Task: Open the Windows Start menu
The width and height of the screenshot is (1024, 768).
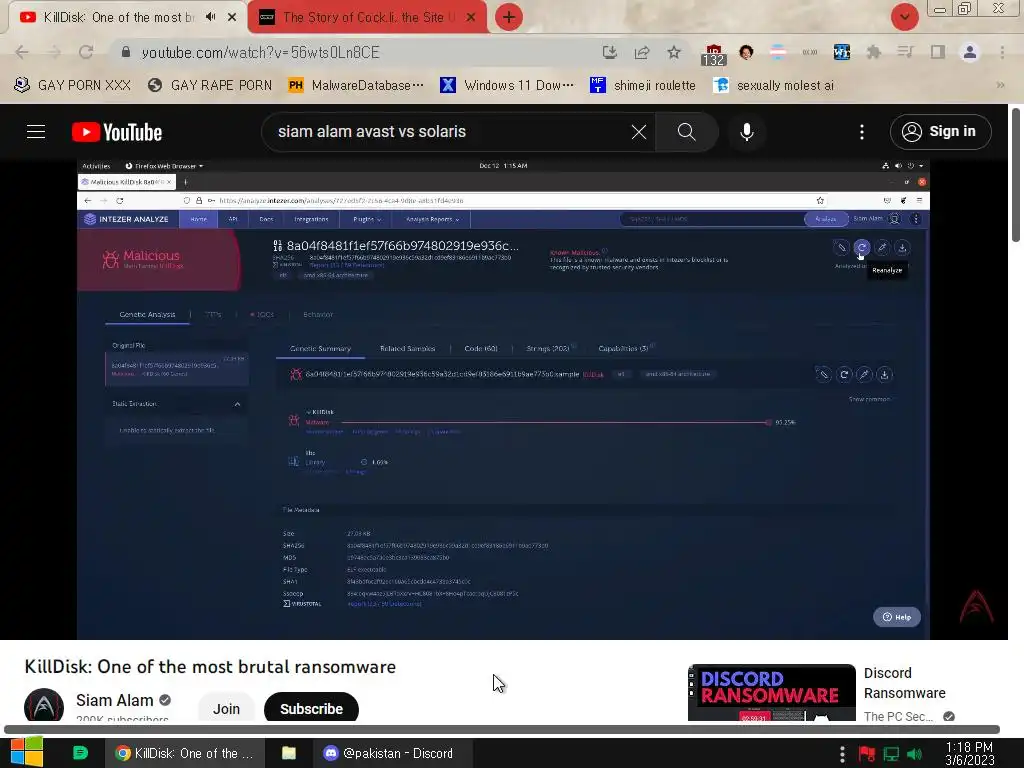Action: point(26,752)
